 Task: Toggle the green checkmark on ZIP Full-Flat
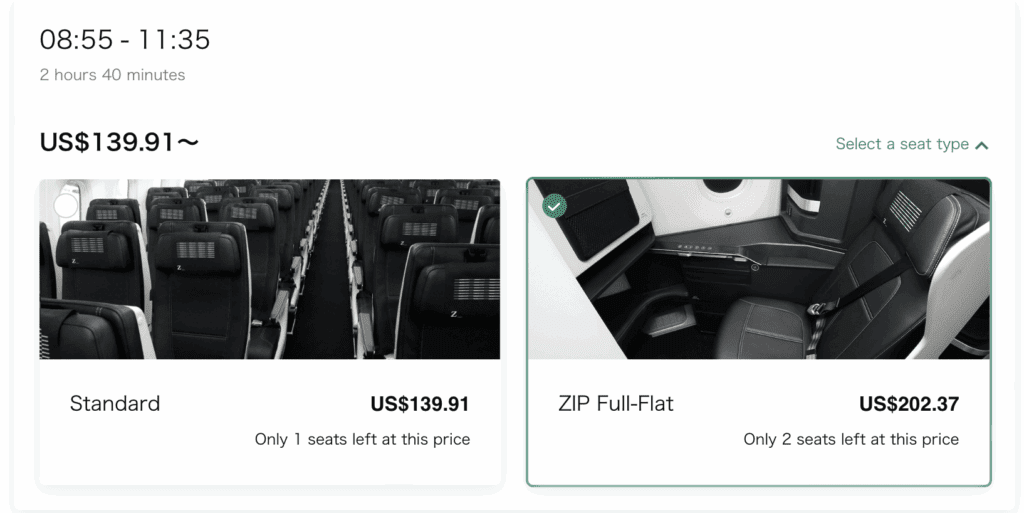point(554,206)
